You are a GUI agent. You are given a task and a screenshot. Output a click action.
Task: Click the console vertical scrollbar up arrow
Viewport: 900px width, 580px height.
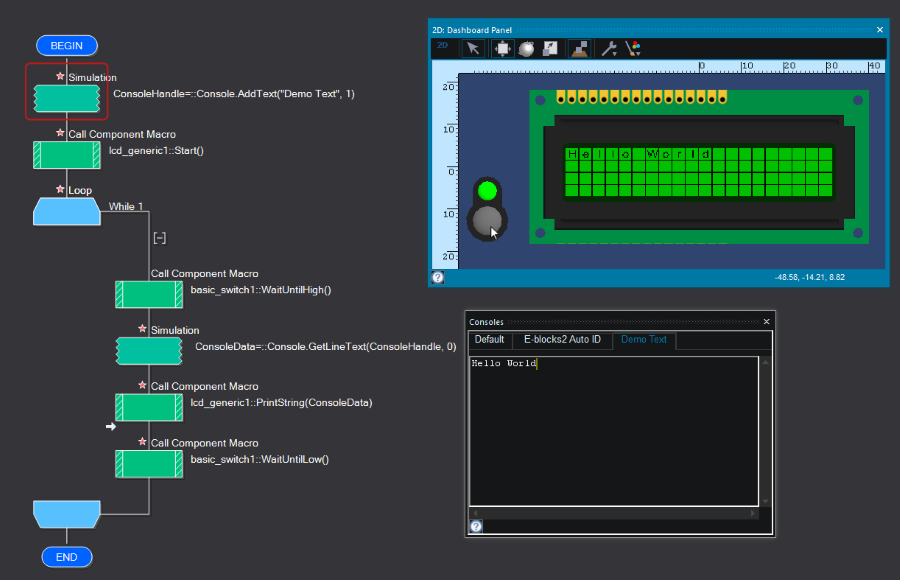765,362
